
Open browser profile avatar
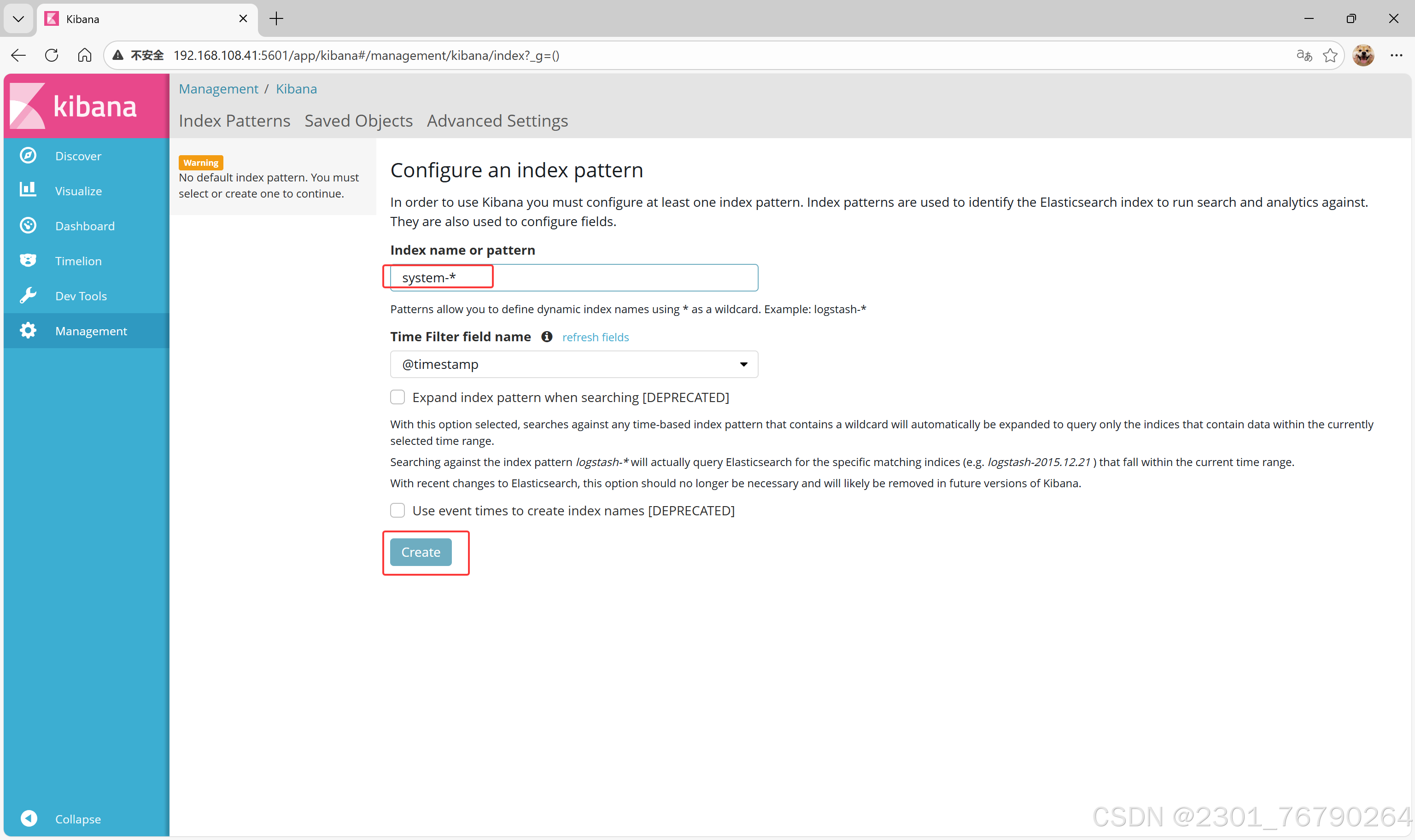coord(1363,55)
